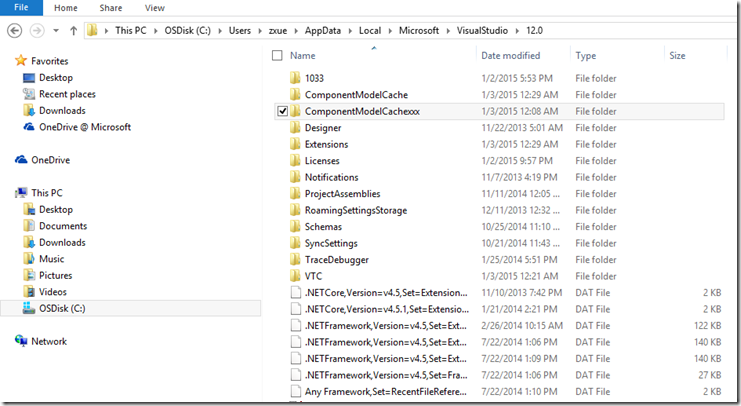Go up one folder level
The height and width of the screenshot is (406, 741).
73,31
